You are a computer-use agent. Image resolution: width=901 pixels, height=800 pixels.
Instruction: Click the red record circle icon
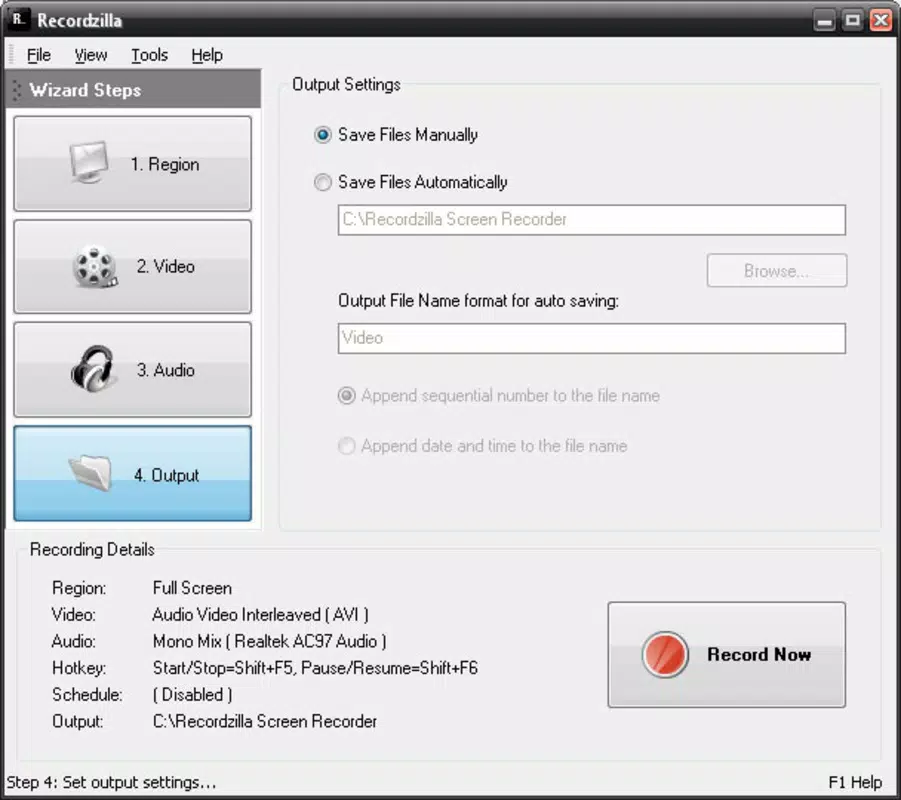(x=665, y=654)
